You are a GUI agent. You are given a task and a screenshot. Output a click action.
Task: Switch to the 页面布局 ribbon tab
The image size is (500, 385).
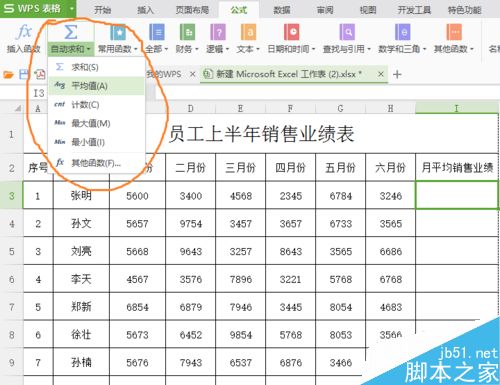192,10
